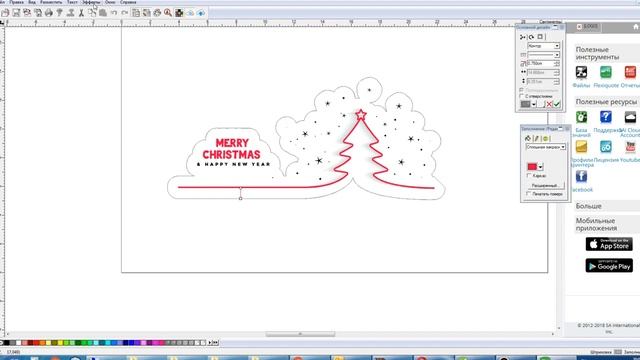This screenshot has width=640, height=360.
Task: Click the red star atop the Christmas tree
Action: 361,115
